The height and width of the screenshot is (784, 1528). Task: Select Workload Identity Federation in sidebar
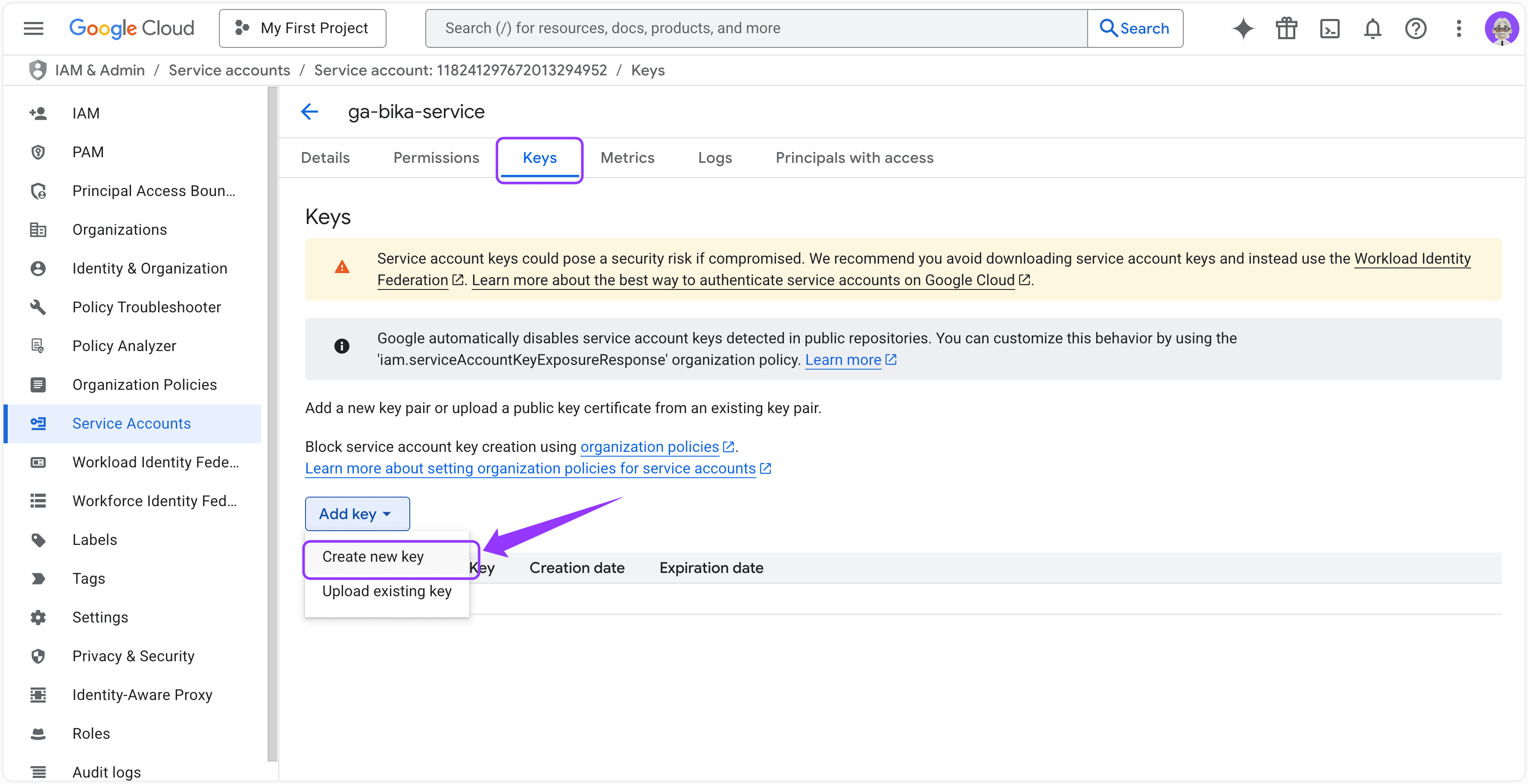click(x=156, y=462)
